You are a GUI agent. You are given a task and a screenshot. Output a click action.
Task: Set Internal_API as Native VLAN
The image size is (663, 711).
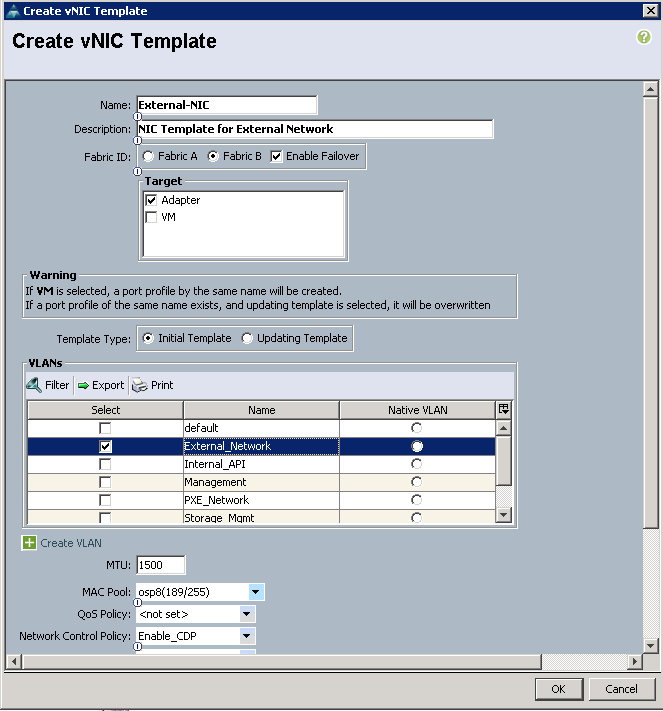417,464
